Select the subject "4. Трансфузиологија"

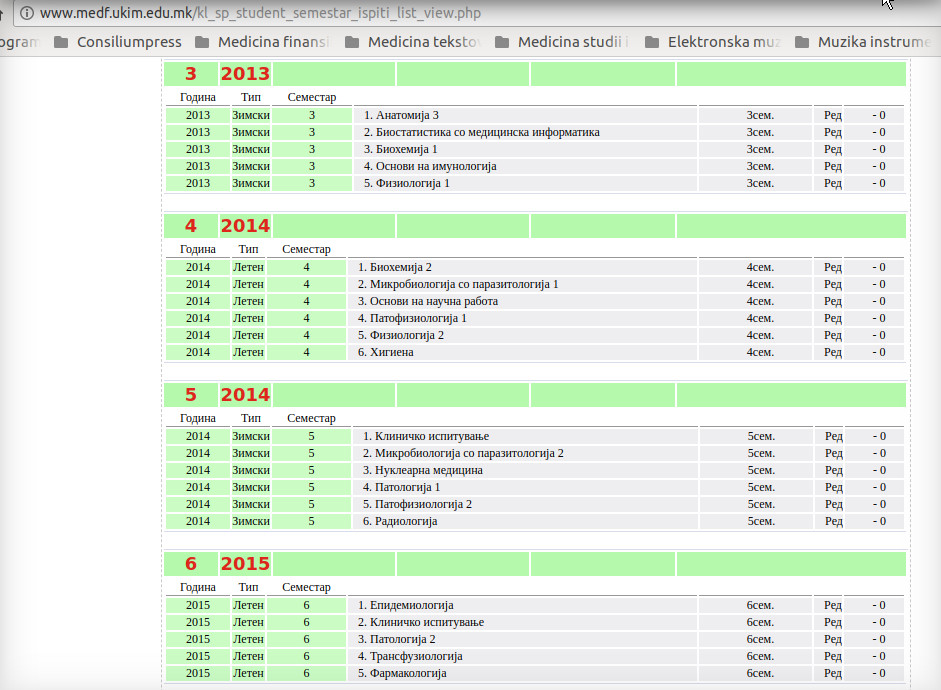(410, 656)
